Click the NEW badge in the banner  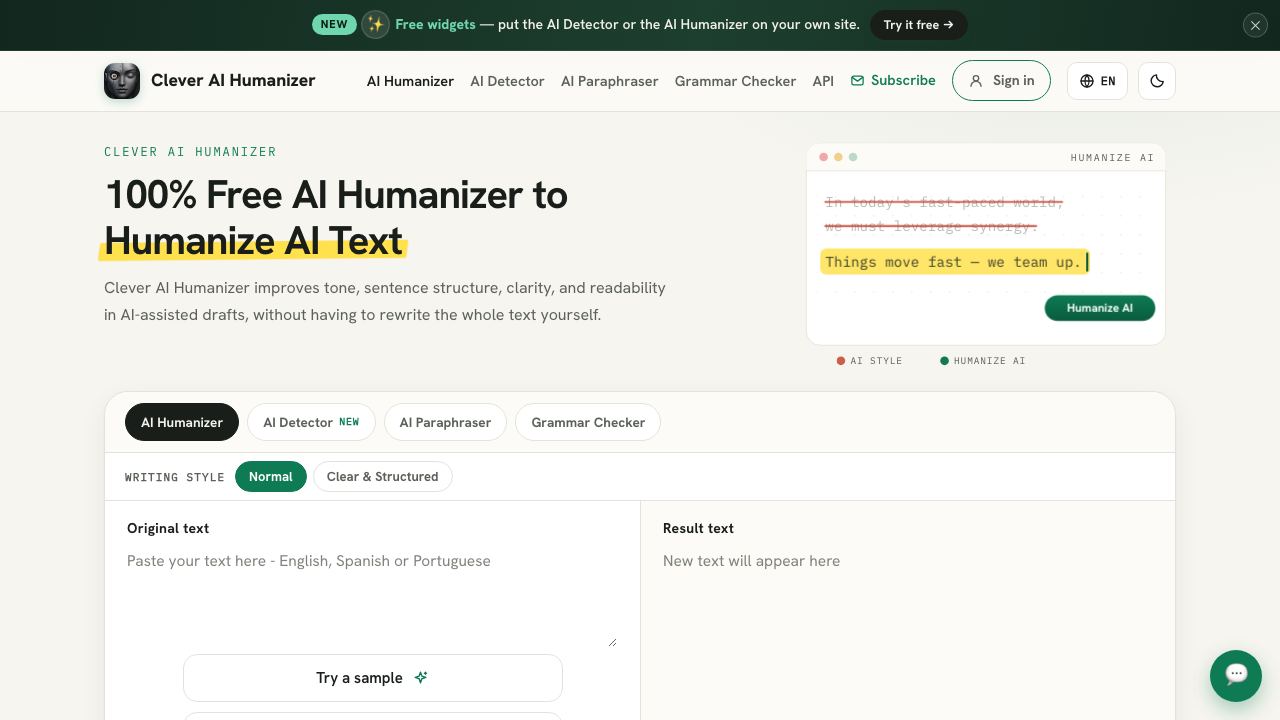[334, 25]
